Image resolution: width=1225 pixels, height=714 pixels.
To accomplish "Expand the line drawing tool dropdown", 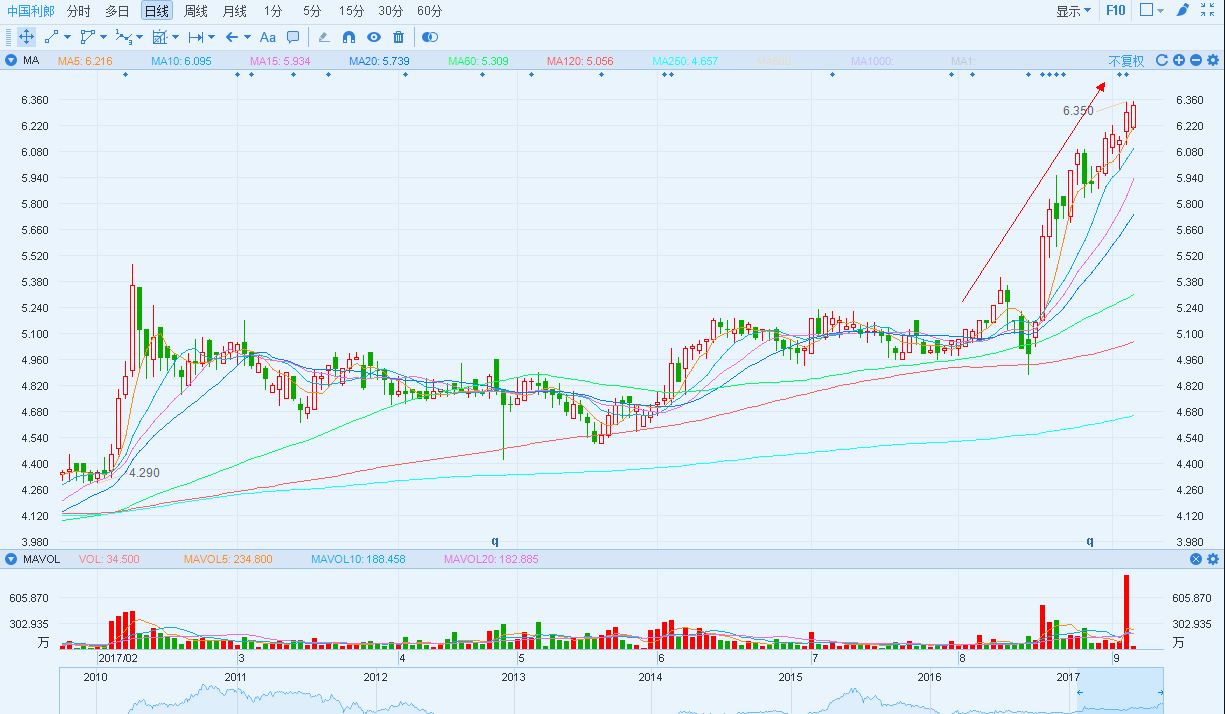I will pos(67,38).
